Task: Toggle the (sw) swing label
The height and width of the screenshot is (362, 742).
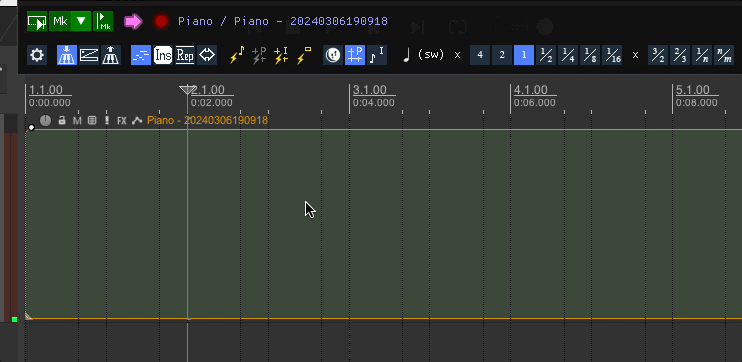Action: (x=431, y=55)
